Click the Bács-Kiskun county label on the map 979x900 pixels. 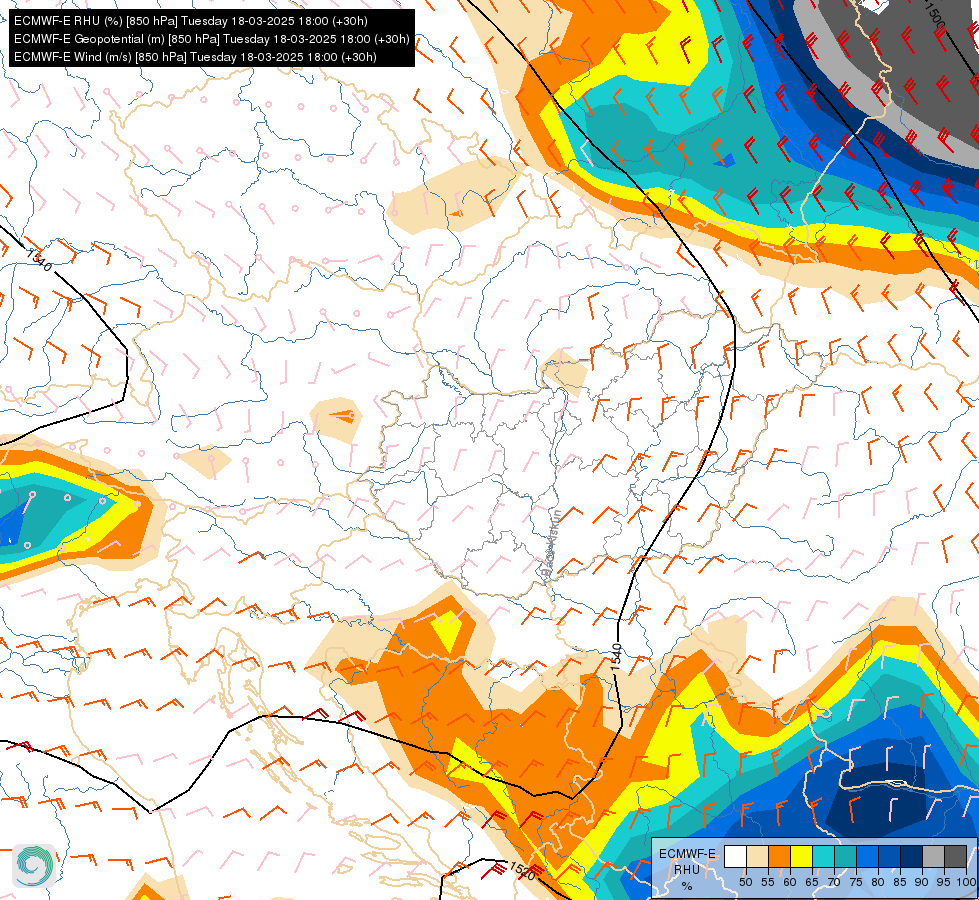(x=550, y=542)
